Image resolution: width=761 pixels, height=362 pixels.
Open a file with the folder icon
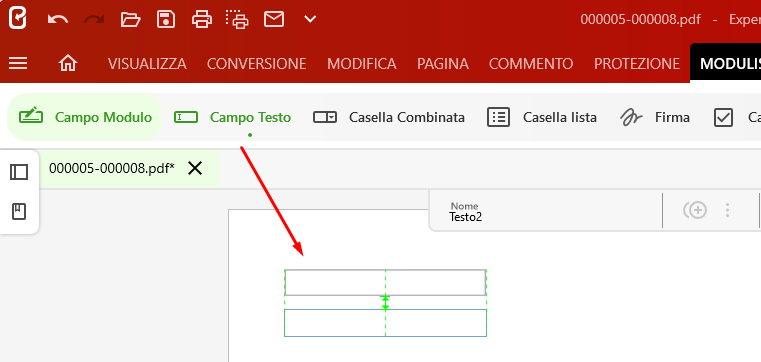coord(130,19)
